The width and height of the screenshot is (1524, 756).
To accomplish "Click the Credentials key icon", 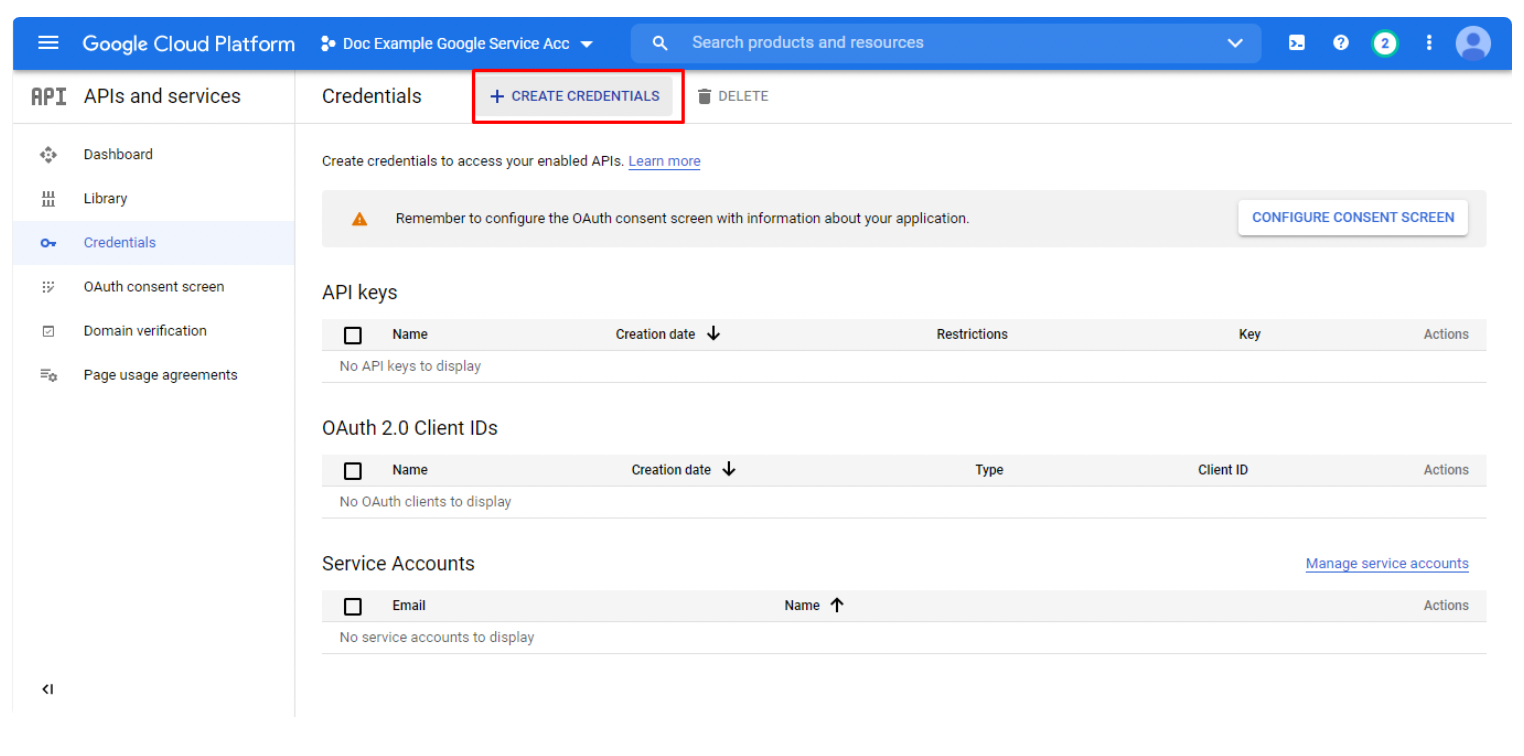I will tap(48, 243).
